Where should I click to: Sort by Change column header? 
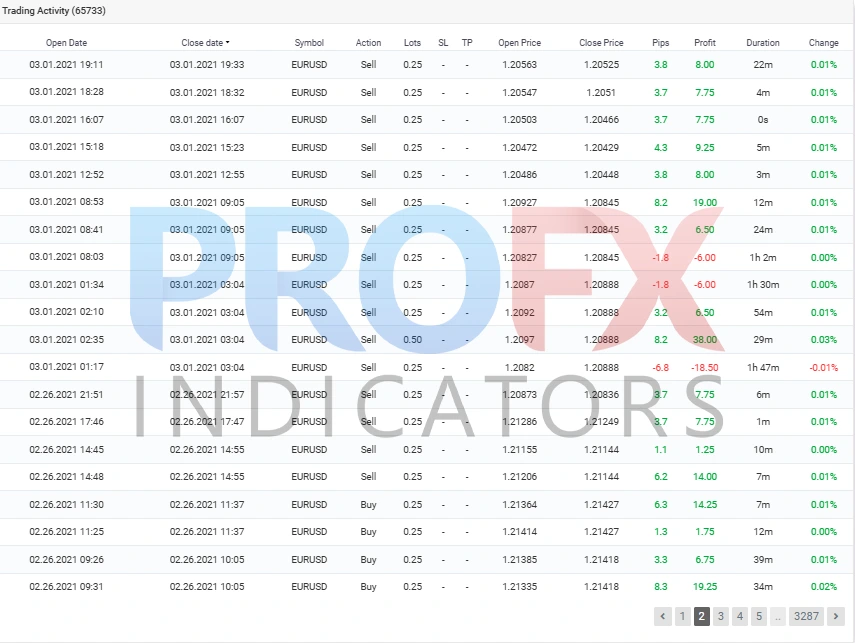(x=823, y=43)
